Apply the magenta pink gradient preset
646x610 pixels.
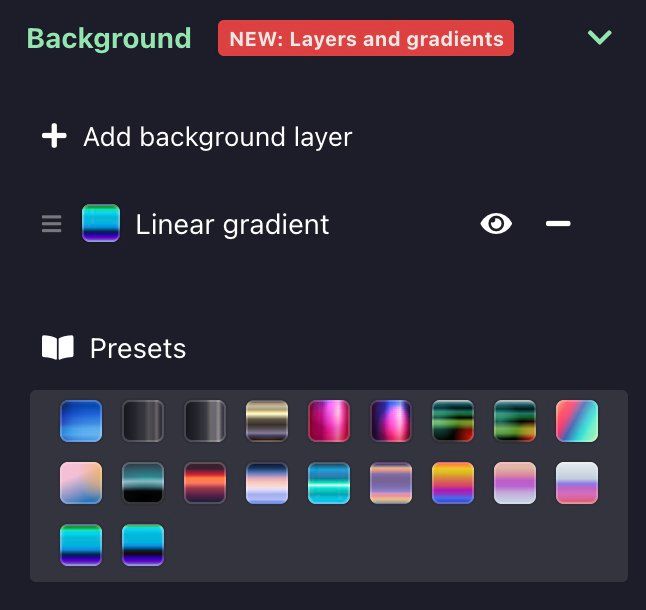click(329, 421)
